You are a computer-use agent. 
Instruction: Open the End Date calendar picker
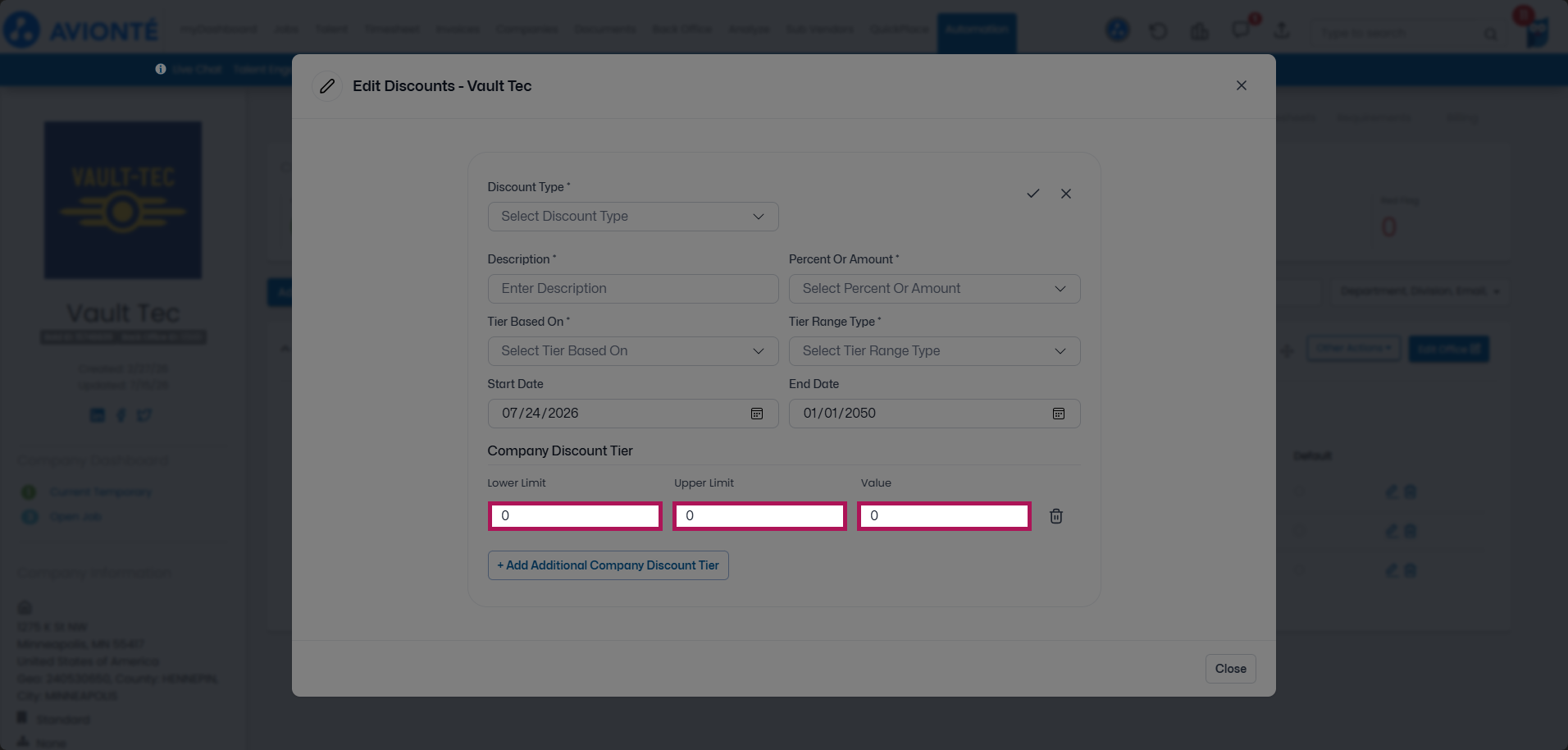(1059, 414)
